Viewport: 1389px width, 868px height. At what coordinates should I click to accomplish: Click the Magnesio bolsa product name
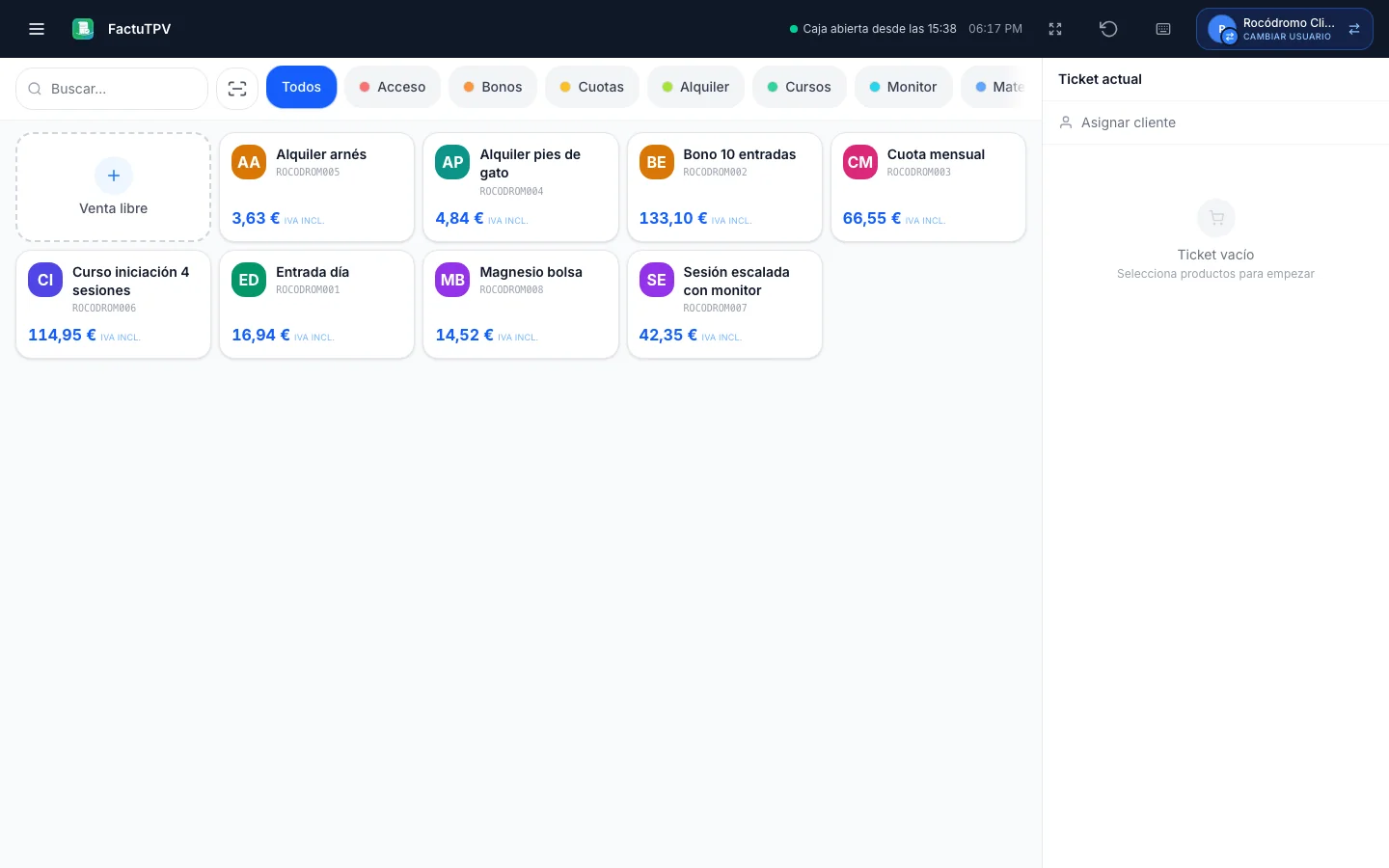[531, 272]
